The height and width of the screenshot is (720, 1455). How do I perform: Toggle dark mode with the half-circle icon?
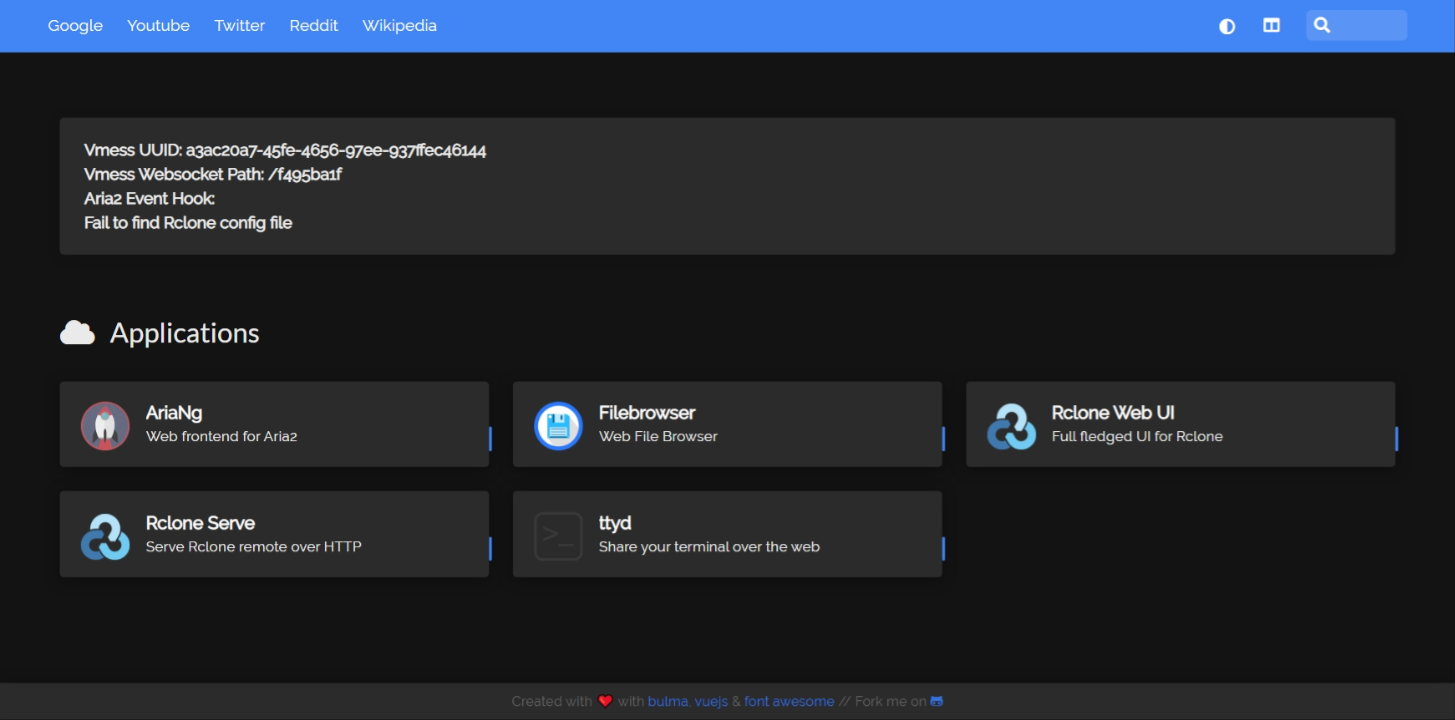pyautogui.click(x=1226, y=26)
